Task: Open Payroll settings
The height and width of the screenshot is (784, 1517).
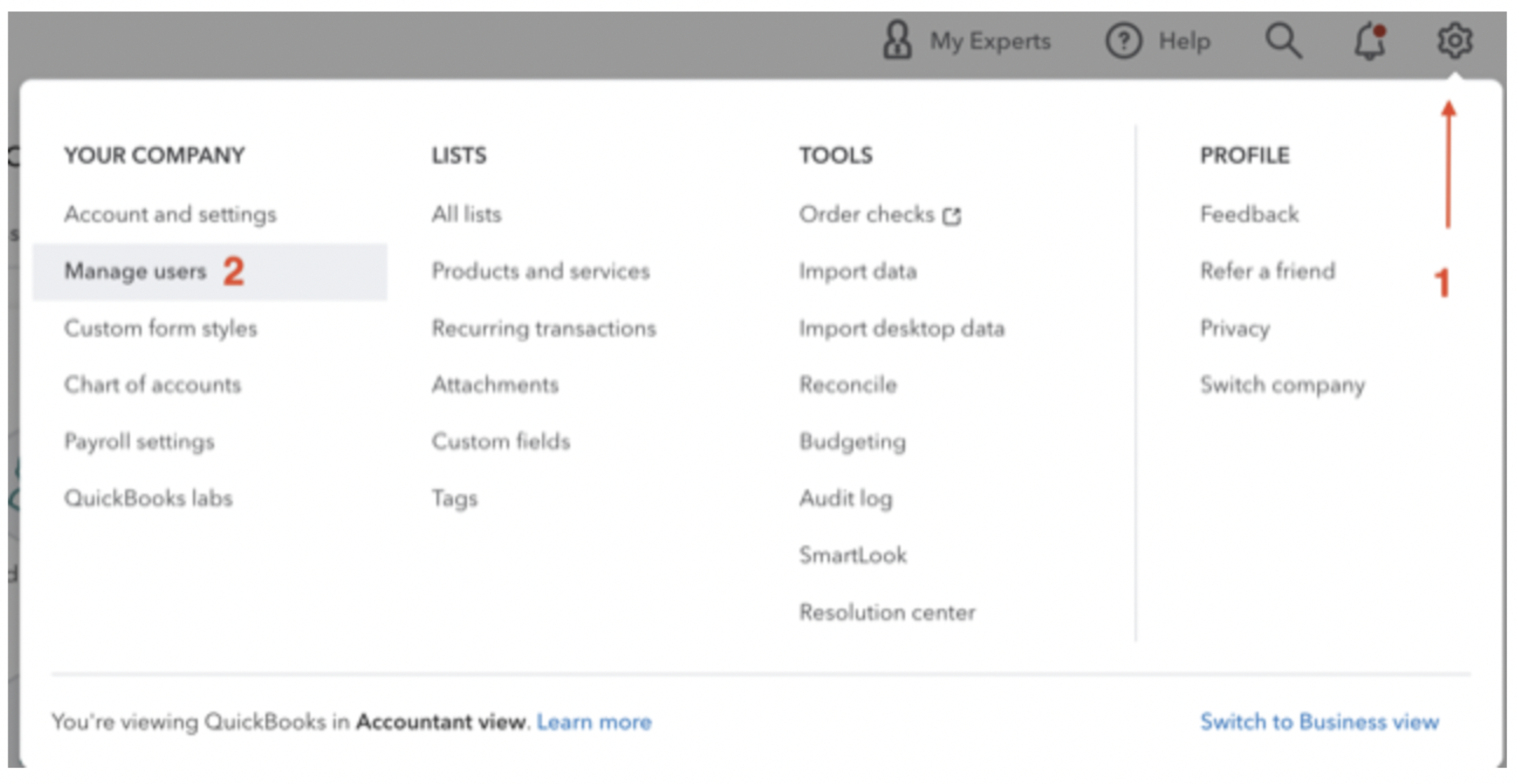Action: click(x=139, y=442)
